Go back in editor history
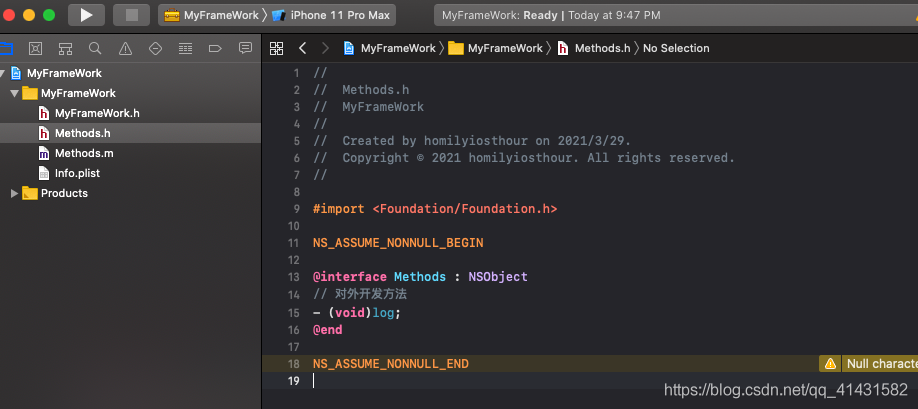Viewport: 918px width, 409px height. pos(302,48)
